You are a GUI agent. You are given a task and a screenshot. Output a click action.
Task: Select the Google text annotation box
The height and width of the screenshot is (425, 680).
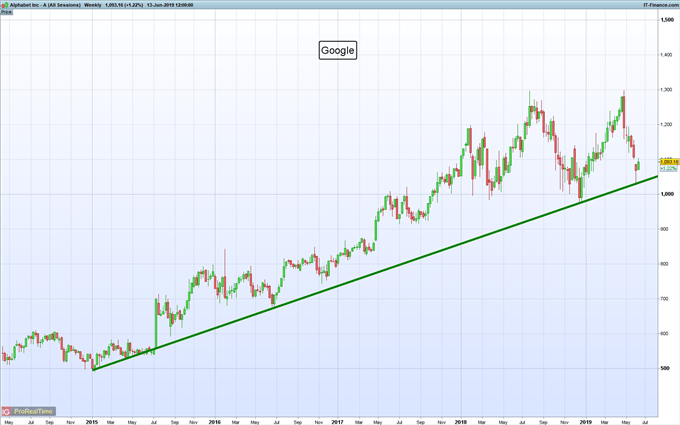[x=338, y=50]
